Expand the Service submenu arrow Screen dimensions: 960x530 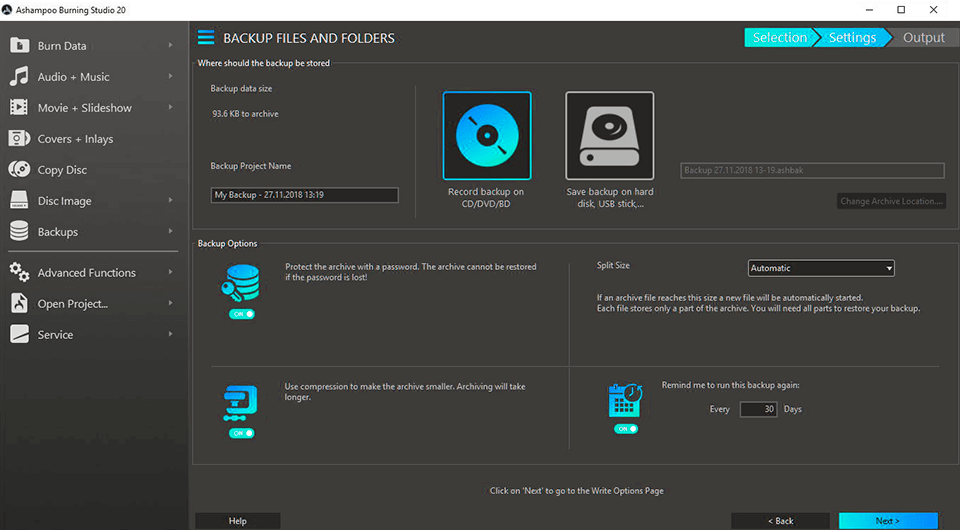click(170, 334)
